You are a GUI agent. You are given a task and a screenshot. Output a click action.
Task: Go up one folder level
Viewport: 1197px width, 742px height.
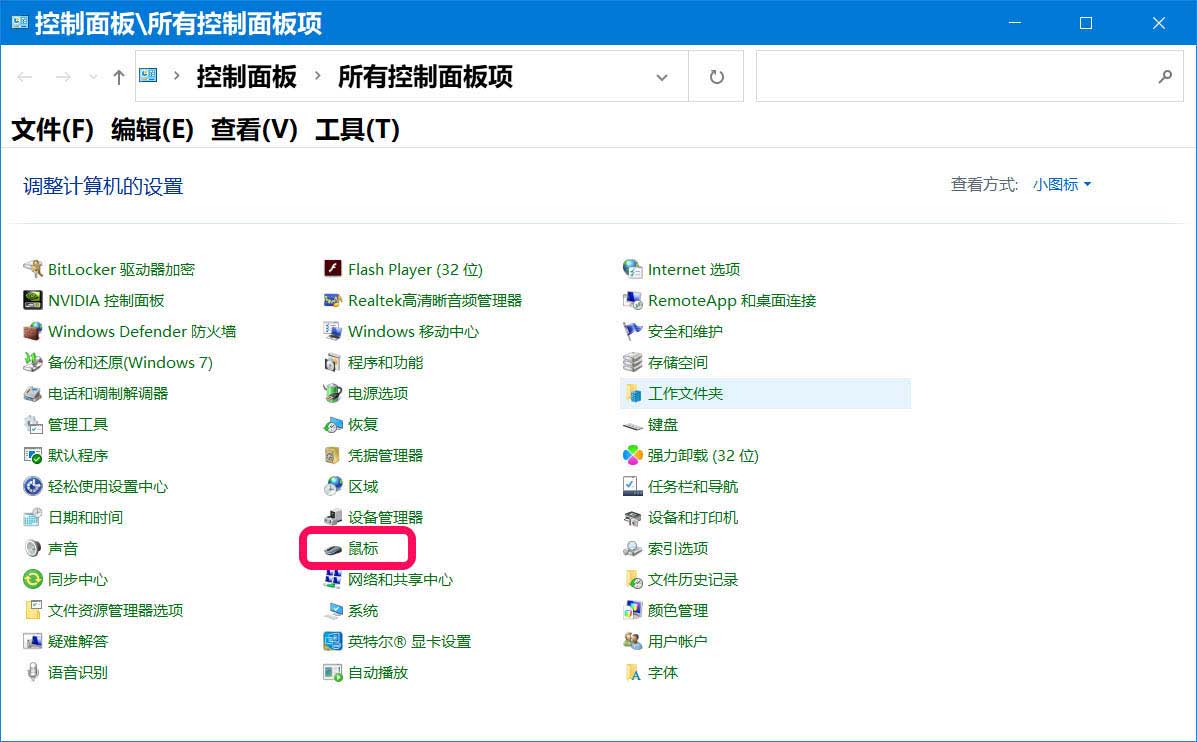tap(118, 77)
